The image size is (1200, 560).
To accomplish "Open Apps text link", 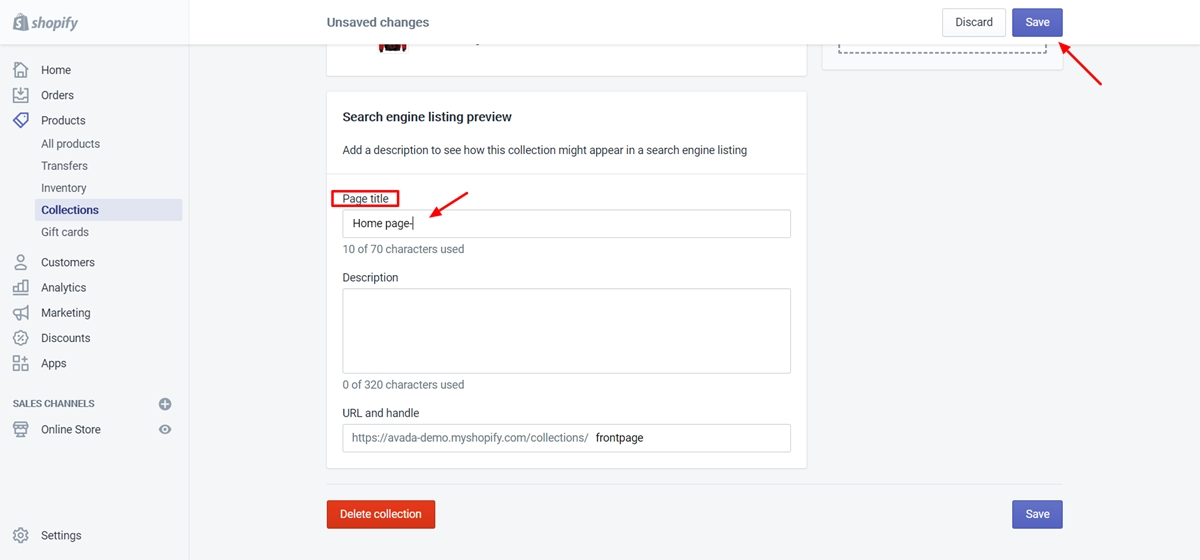I will click(54, 363).
